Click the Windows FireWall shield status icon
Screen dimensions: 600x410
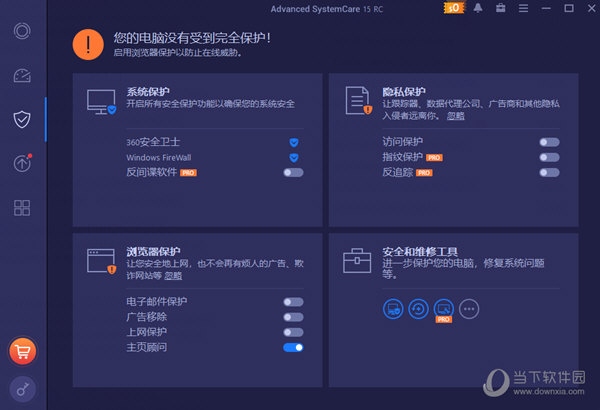[293, 158]
